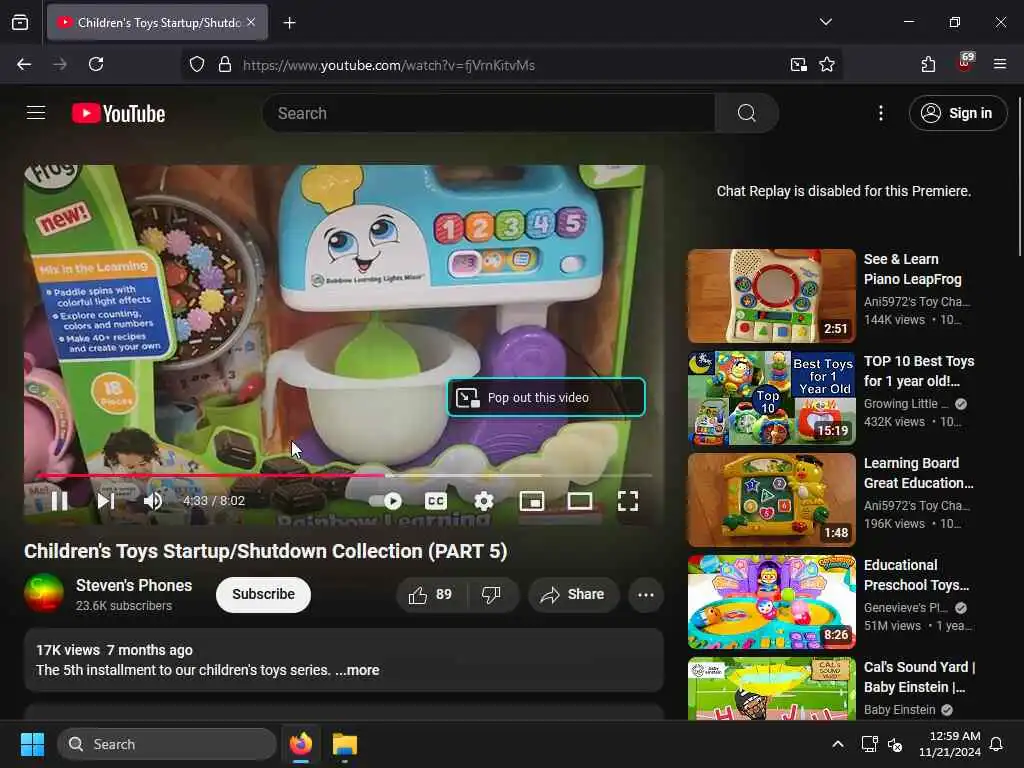Open Learning Board Great Education video title

pos(919,473)
